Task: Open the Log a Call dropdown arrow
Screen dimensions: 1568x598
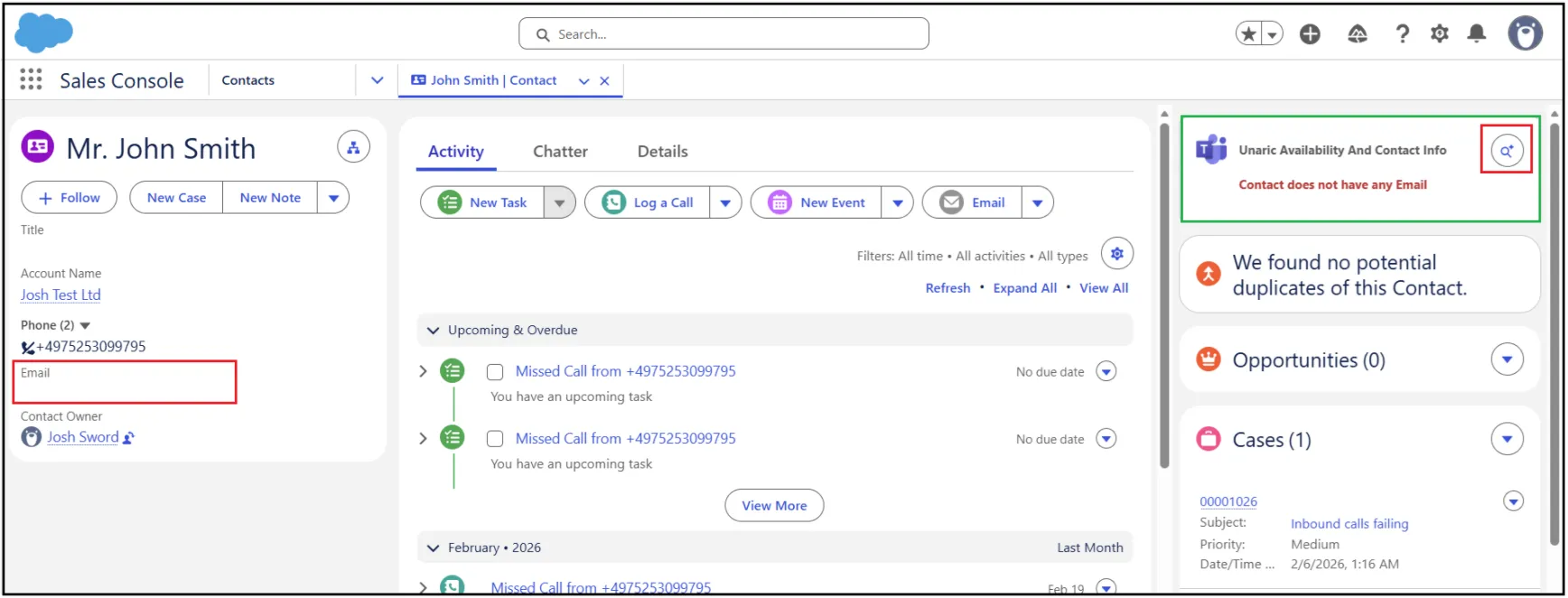Action: tap(725, 203)
